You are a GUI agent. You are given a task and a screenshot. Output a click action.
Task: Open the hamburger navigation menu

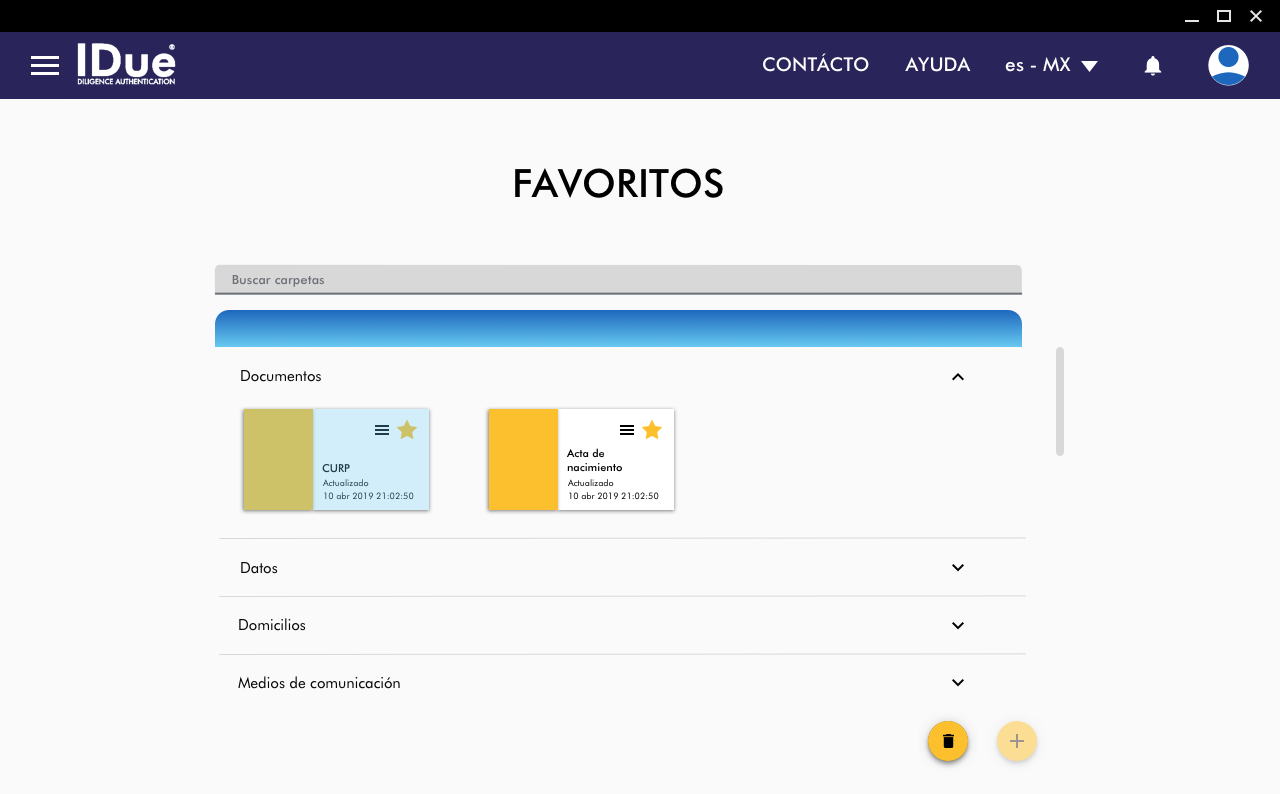45,66
